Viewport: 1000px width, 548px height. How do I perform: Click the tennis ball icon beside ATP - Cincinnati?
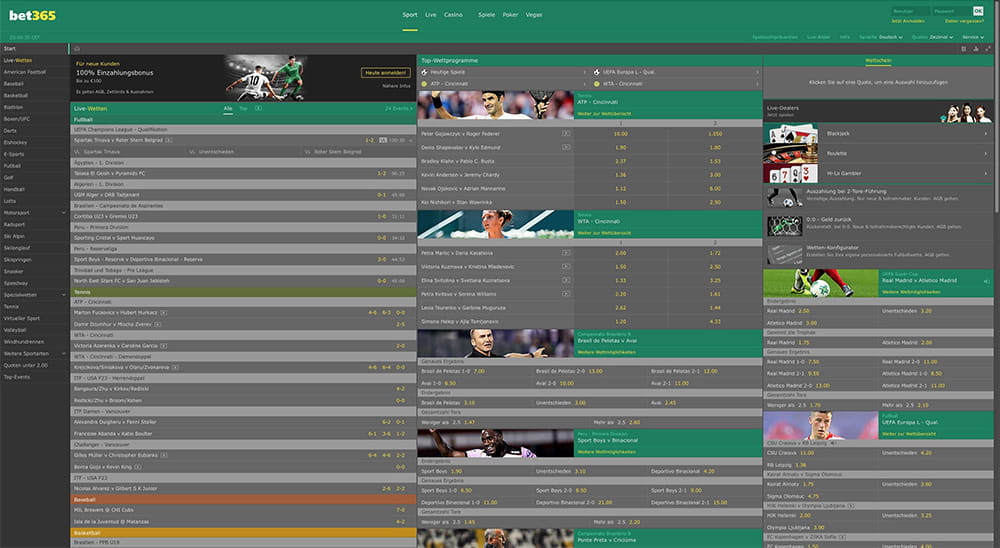424,84
